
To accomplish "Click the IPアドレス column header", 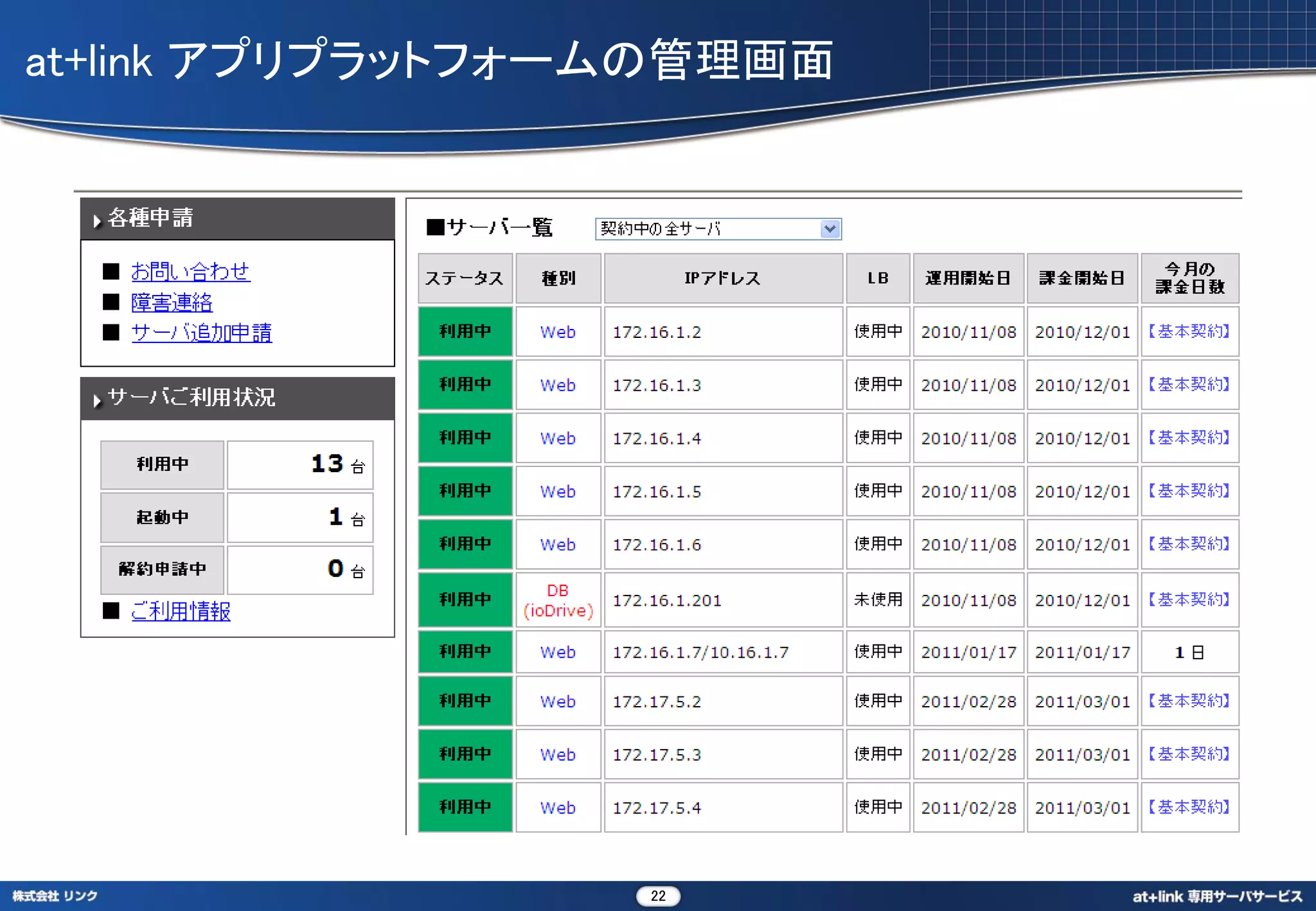I will coord(723,278).
